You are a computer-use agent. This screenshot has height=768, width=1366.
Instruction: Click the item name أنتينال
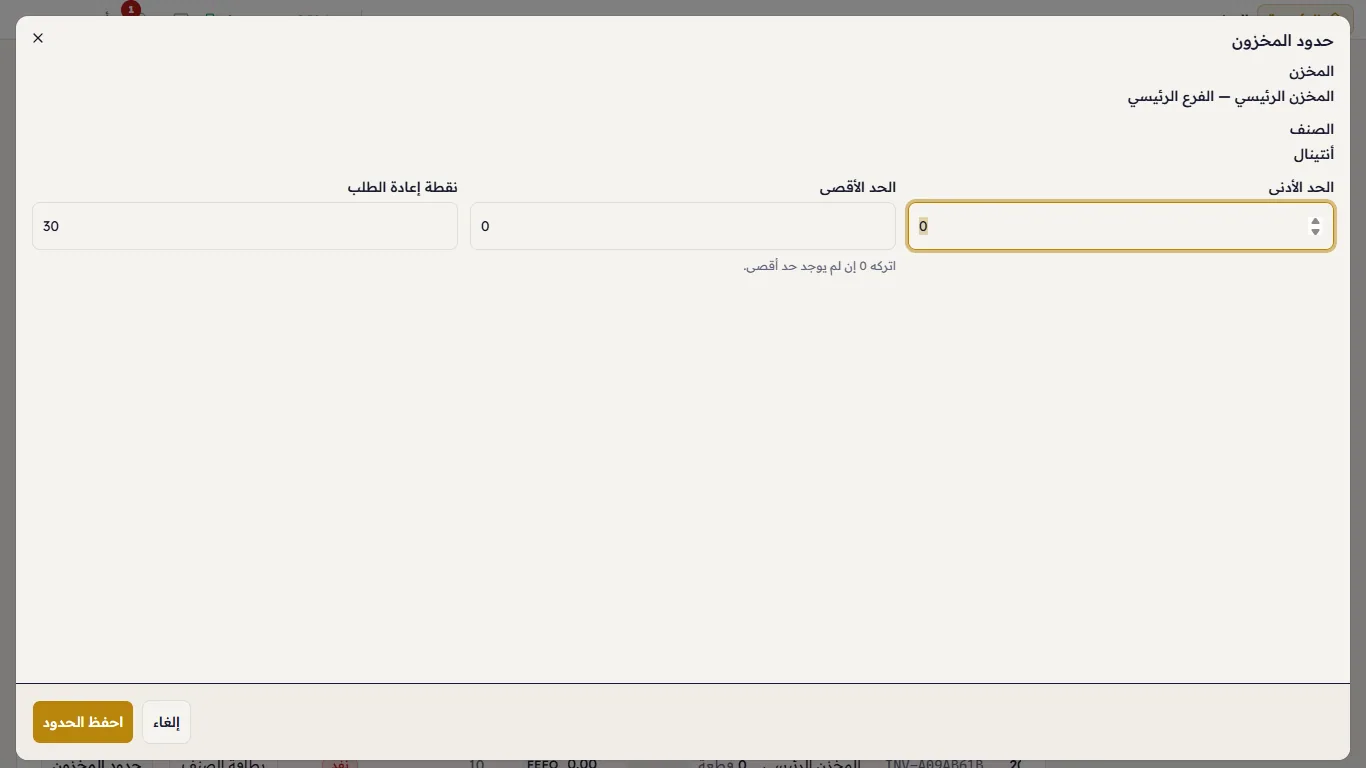coord(1314,154)
